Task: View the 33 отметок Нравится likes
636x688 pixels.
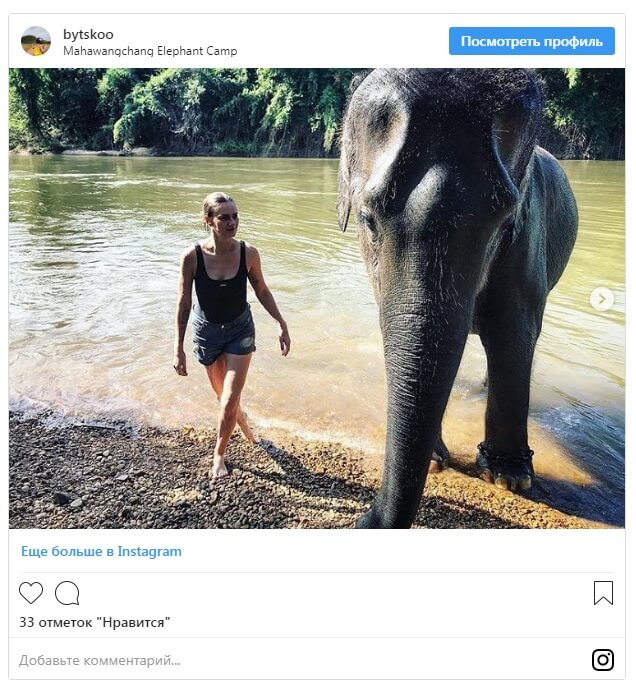Action: point(95,622)
